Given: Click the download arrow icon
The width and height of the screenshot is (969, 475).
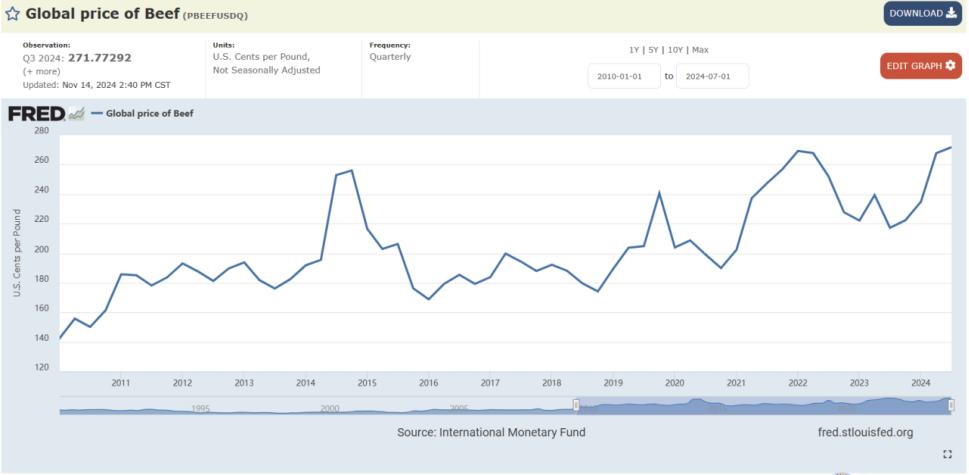Looking at the screenshot, I should coord(950,13).
